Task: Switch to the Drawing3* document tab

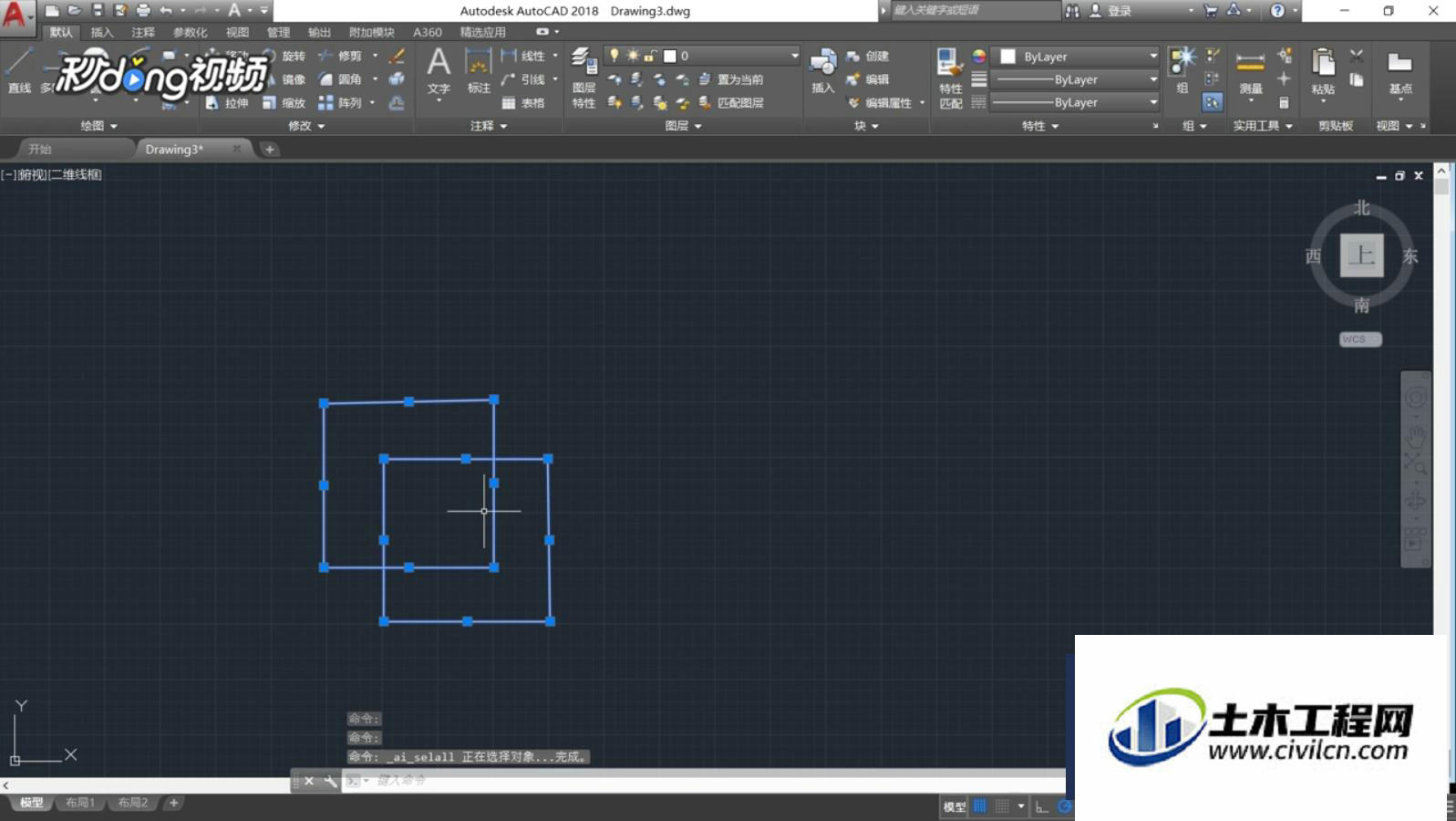Action: click(x=186, y=149)
